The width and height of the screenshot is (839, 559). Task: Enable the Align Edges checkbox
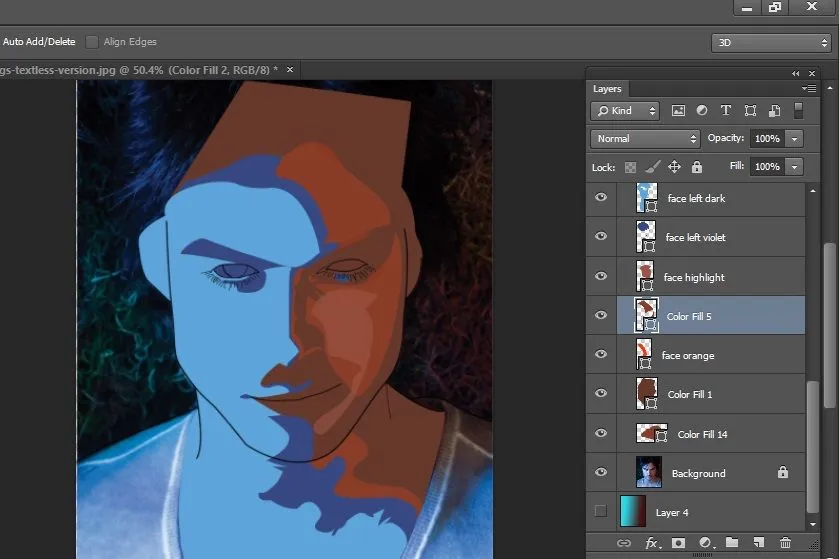92,42
